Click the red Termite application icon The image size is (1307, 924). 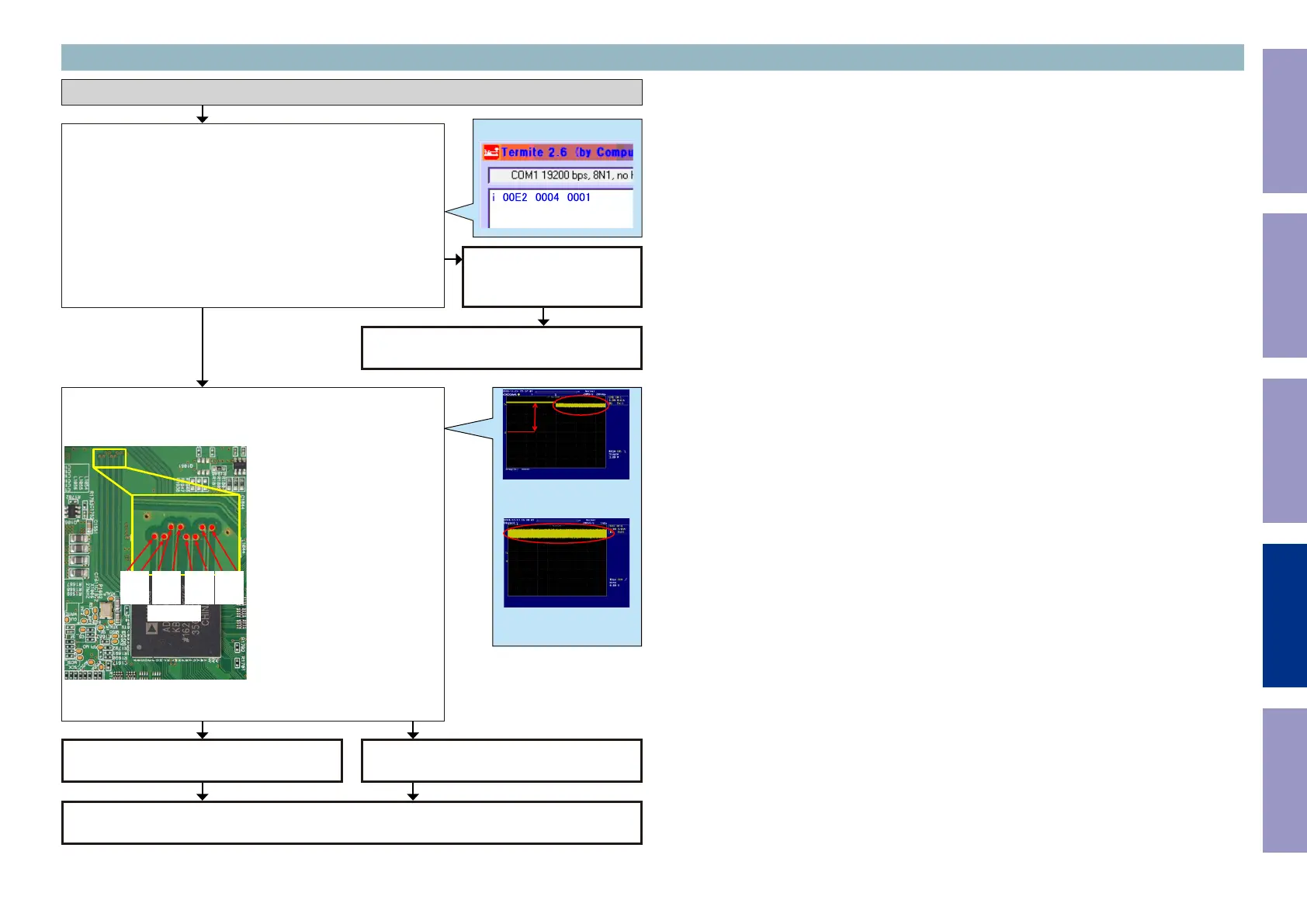[491, 152]
